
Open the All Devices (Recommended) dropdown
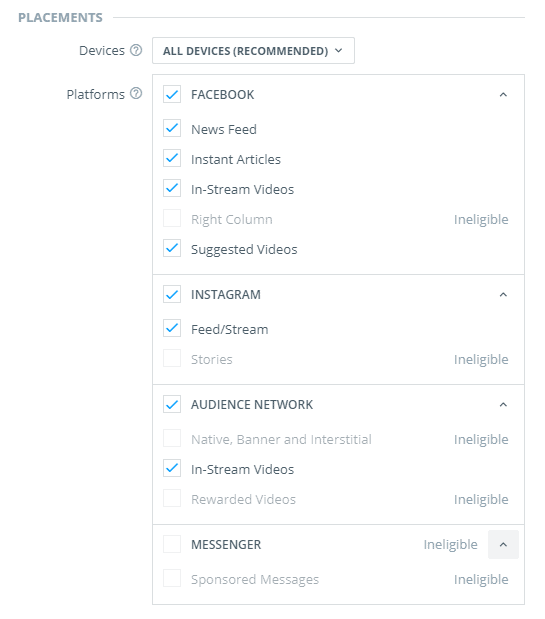coord(253,51)
